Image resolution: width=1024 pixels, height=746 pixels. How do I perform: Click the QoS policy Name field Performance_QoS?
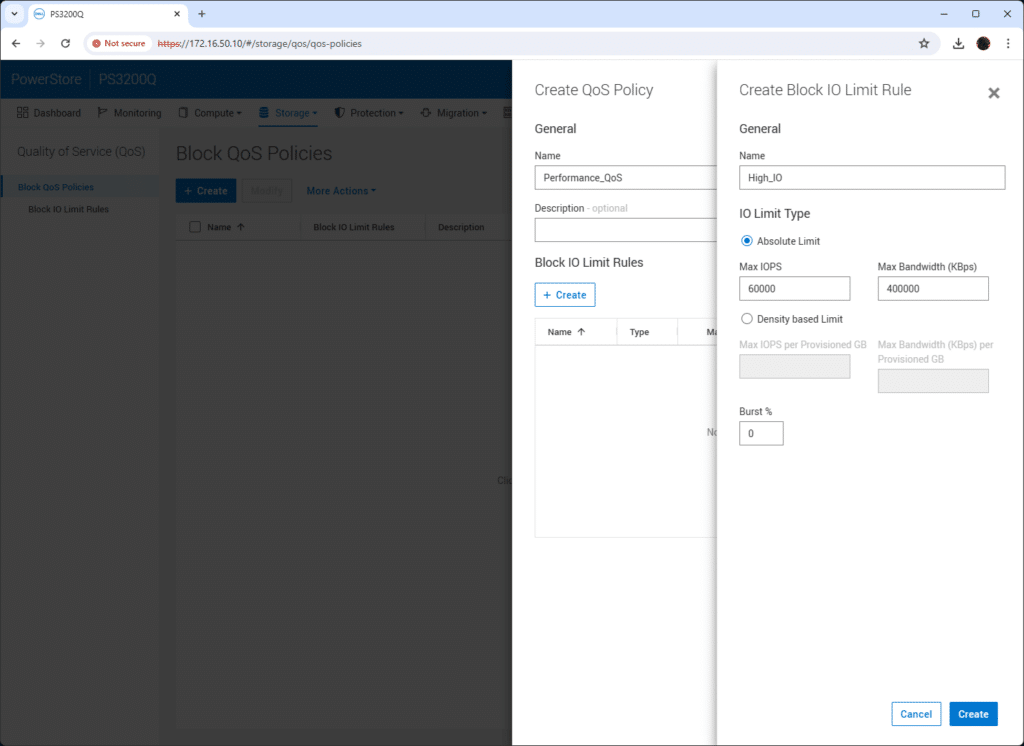pyautogui.click(x=626, y=178)
